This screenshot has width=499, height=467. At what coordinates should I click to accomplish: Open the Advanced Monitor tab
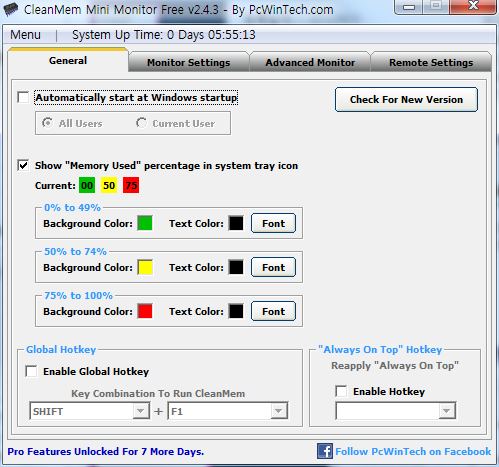point(310,62)
